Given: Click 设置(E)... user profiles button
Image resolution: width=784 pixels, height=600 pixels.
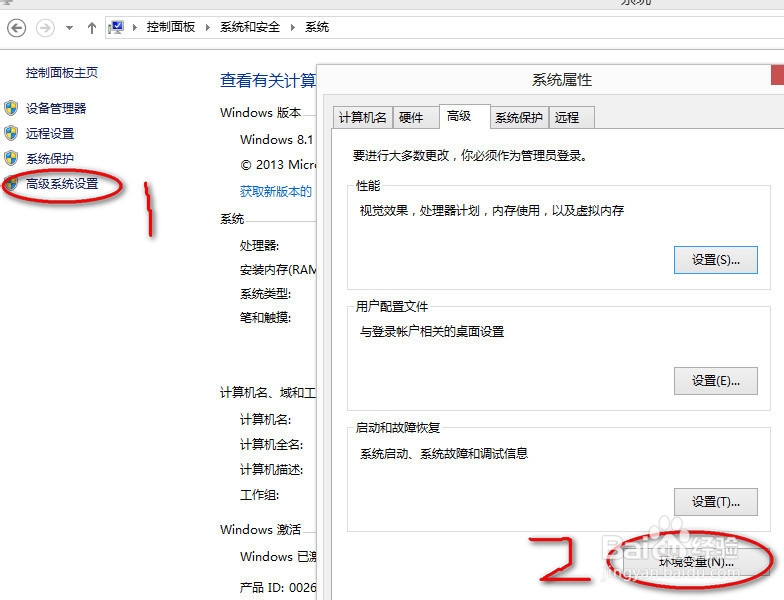Looking at the screenshot, I should click(x=716, y=381).
